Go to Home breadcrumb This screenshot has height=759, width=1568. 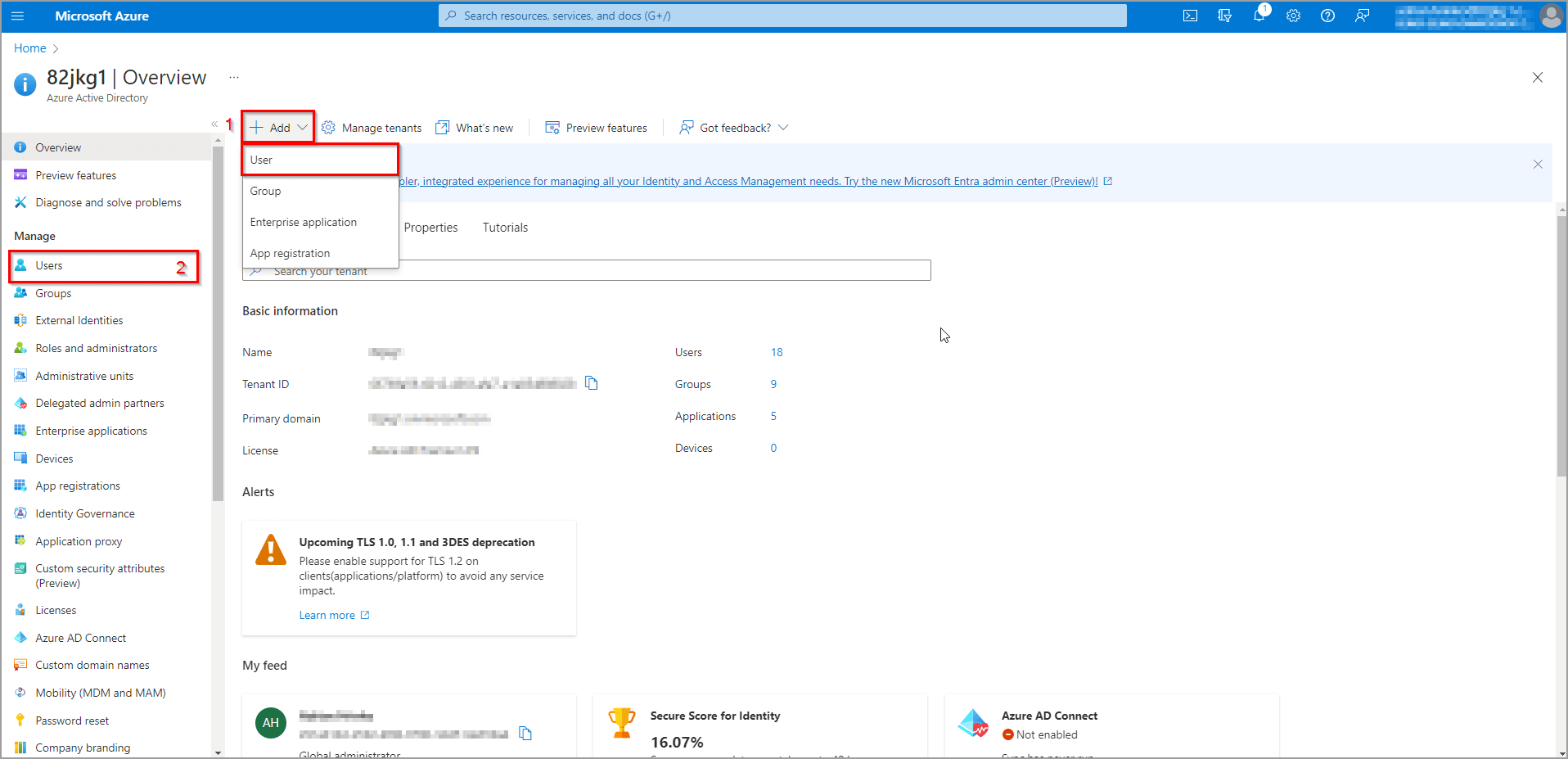(29, 48)
